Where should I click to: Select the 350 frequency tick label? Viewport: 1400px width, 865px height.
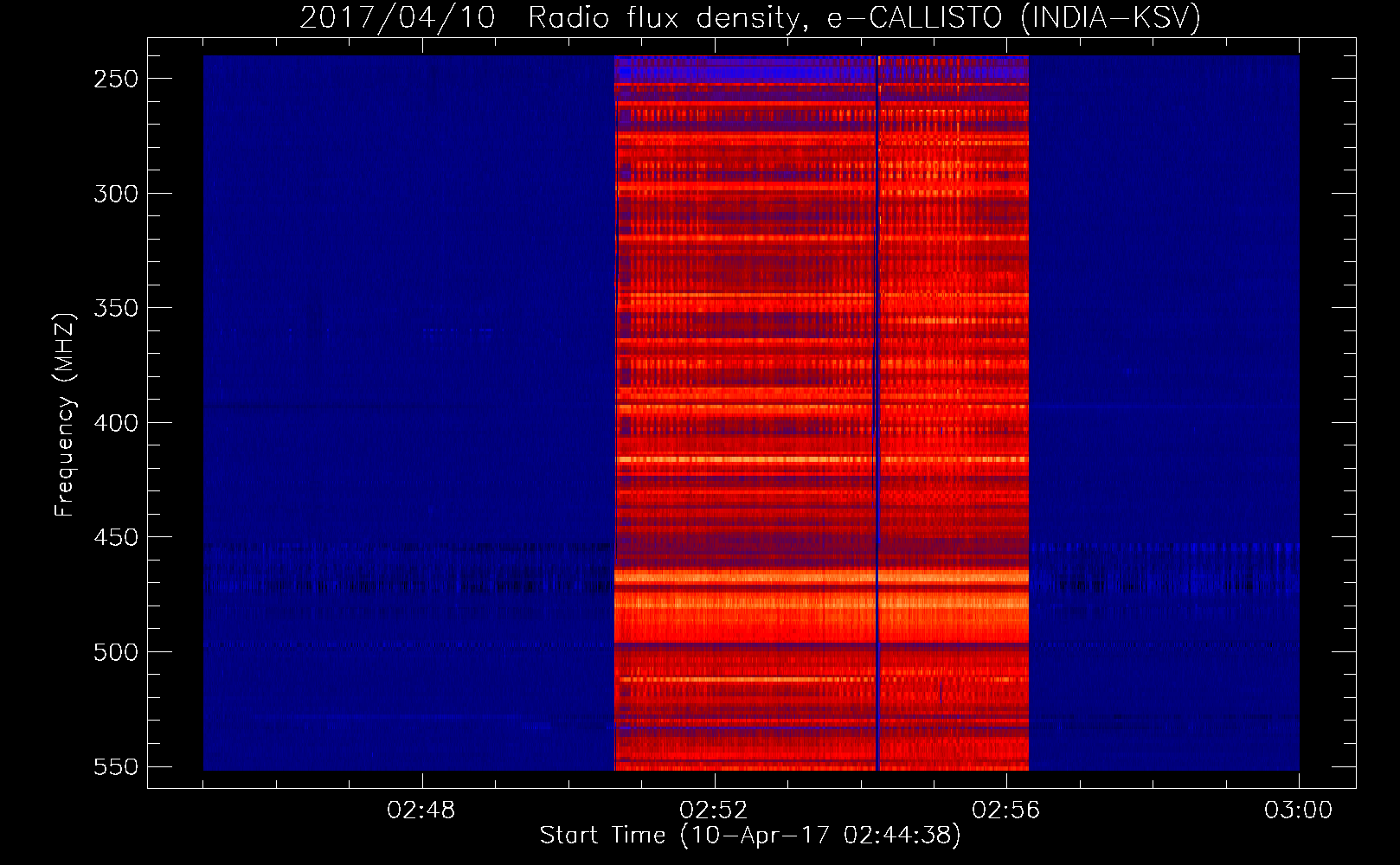coord(116,308)
